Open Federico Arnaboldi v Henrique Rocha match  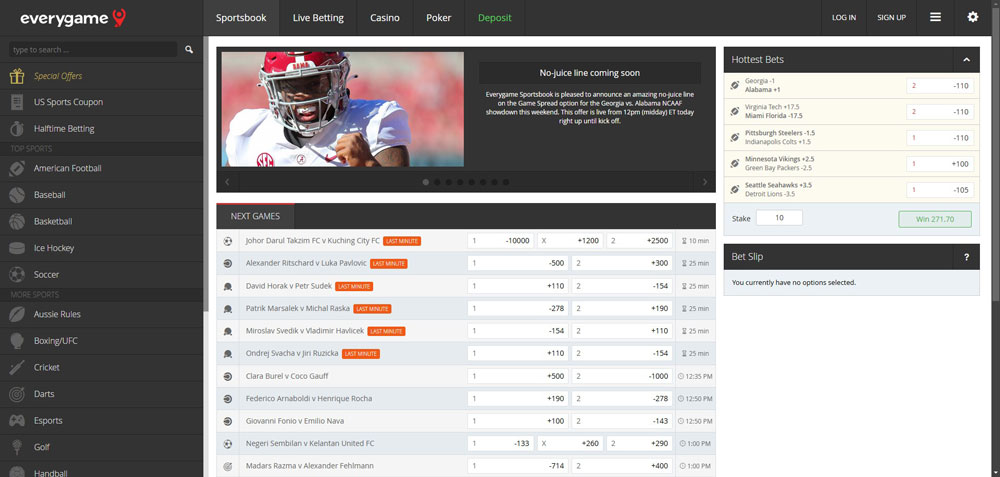tap(309, 399)
